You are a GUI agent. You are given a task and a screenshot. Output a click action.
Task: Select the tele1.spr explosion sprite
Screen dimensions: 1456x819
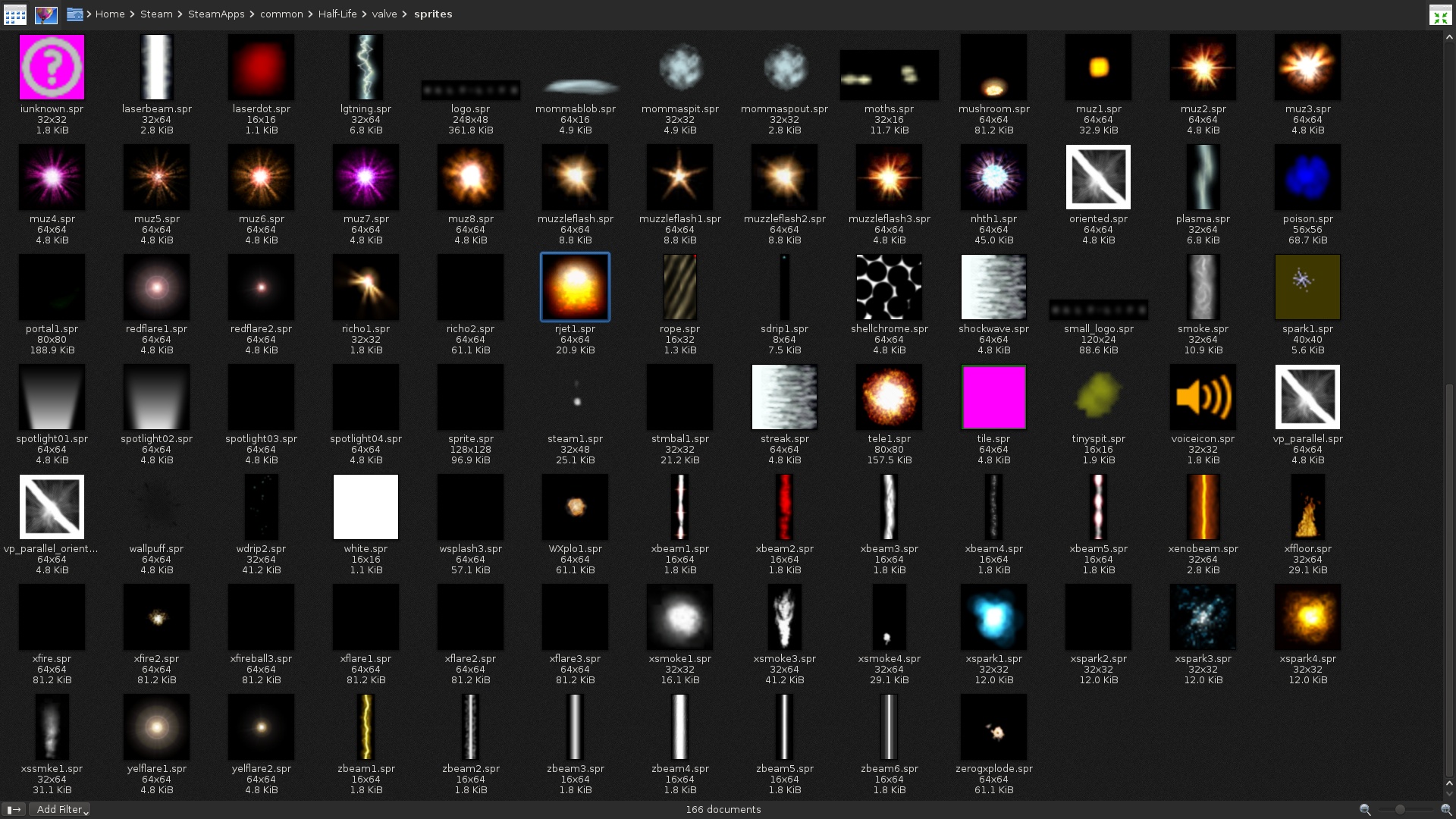pyautogui.click(x=889, y=397)
